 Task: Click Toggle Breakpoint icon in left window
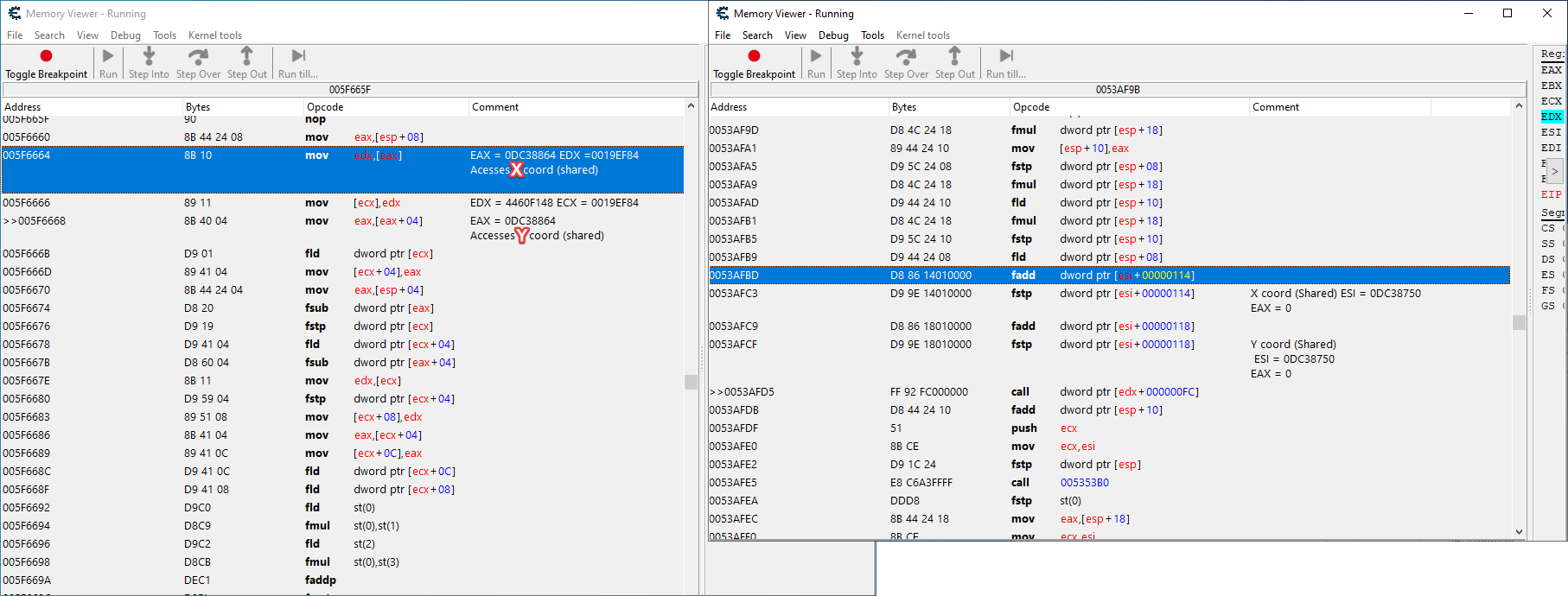click(x=46, y=57)
